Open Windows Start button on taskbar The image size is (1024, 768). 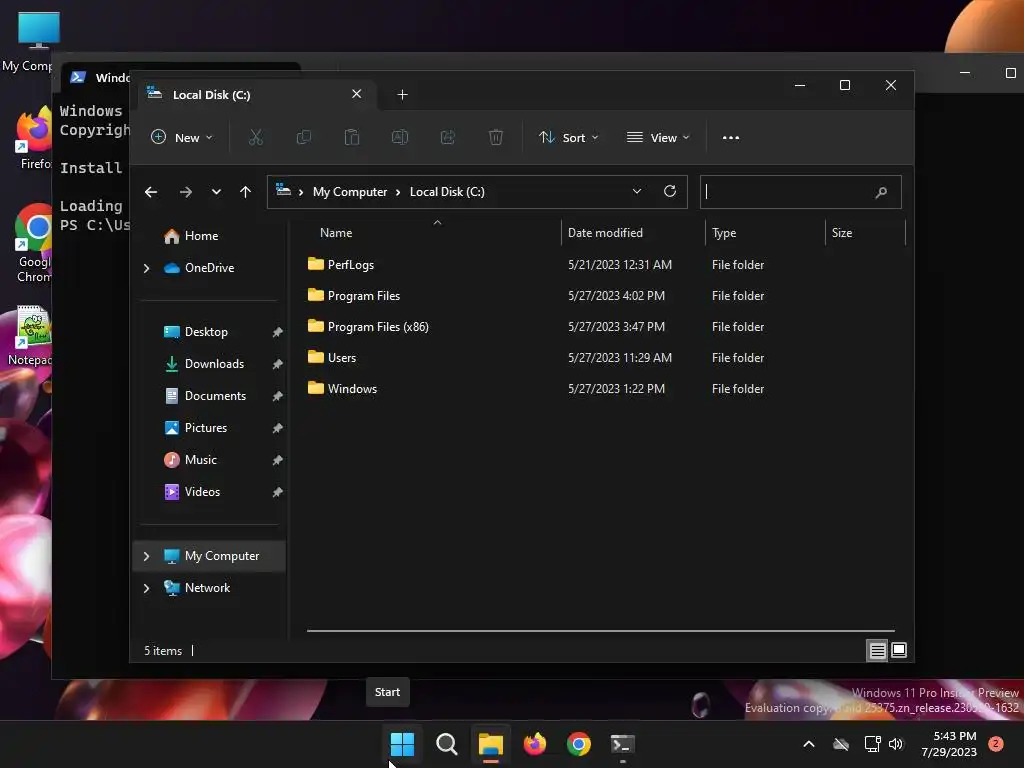click(x=402, y=744)
